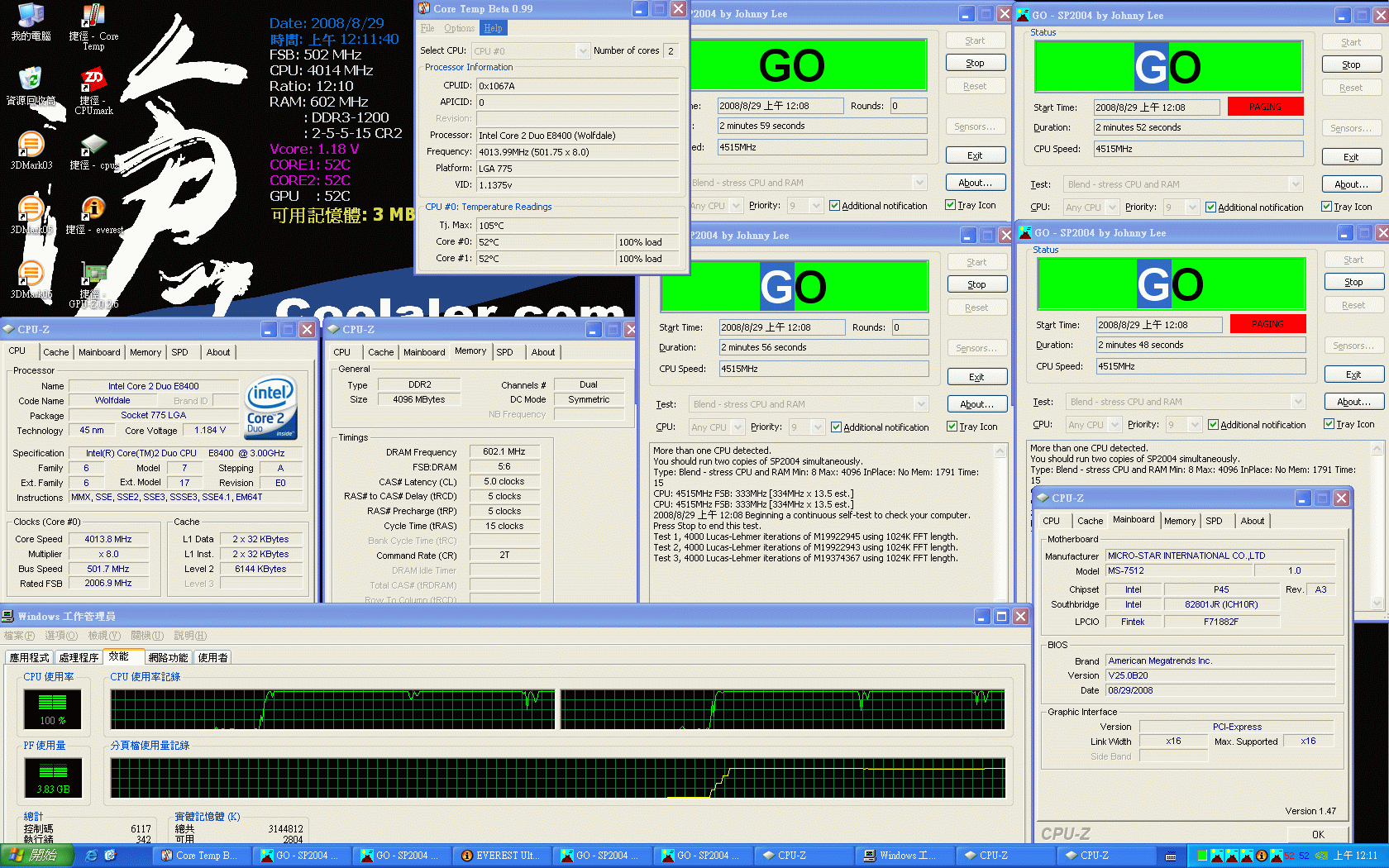Launch Core Temp desktop shortcut
This screenshot has height=868, width=1389.
click(93, 26)
